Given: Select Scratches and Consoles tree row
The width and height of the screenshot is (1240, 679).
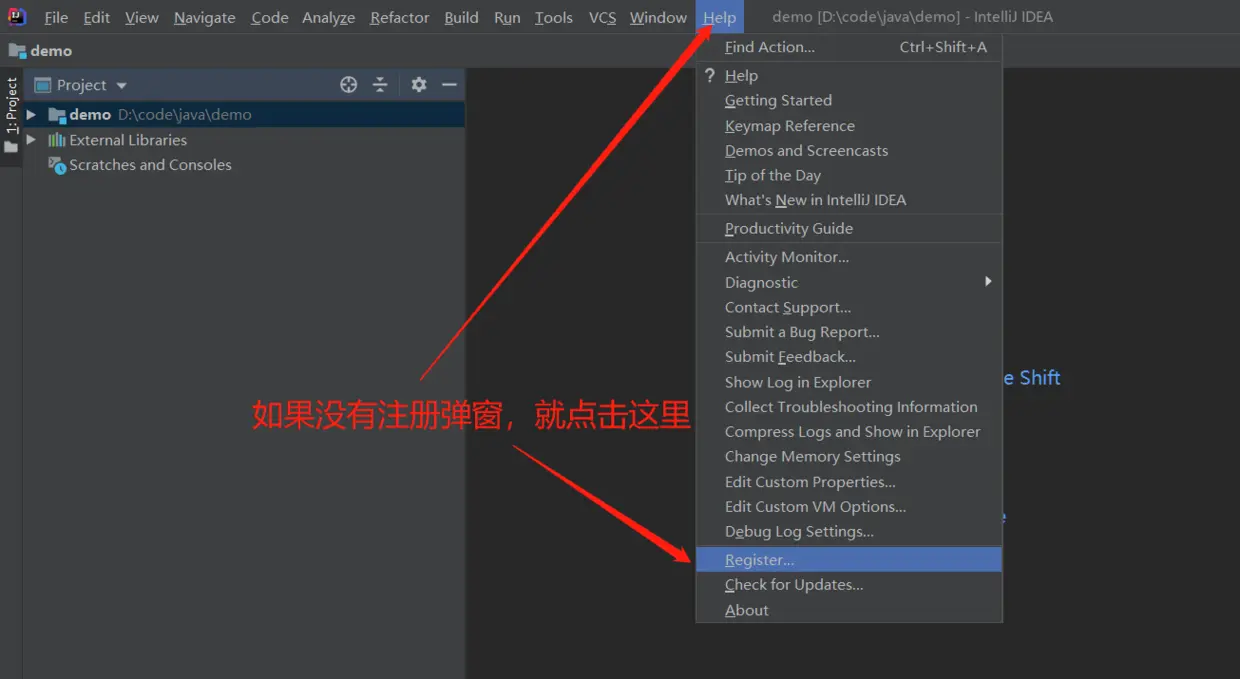Looking at the screenshot, I should [244, 165].
